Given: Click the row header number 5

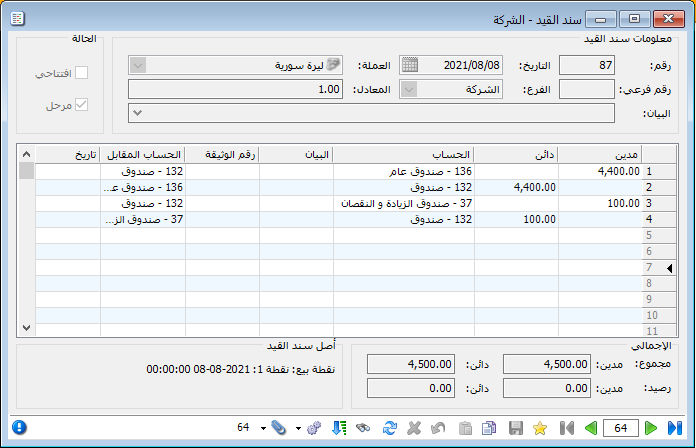Looking at the screenshot, I should 659,235.
